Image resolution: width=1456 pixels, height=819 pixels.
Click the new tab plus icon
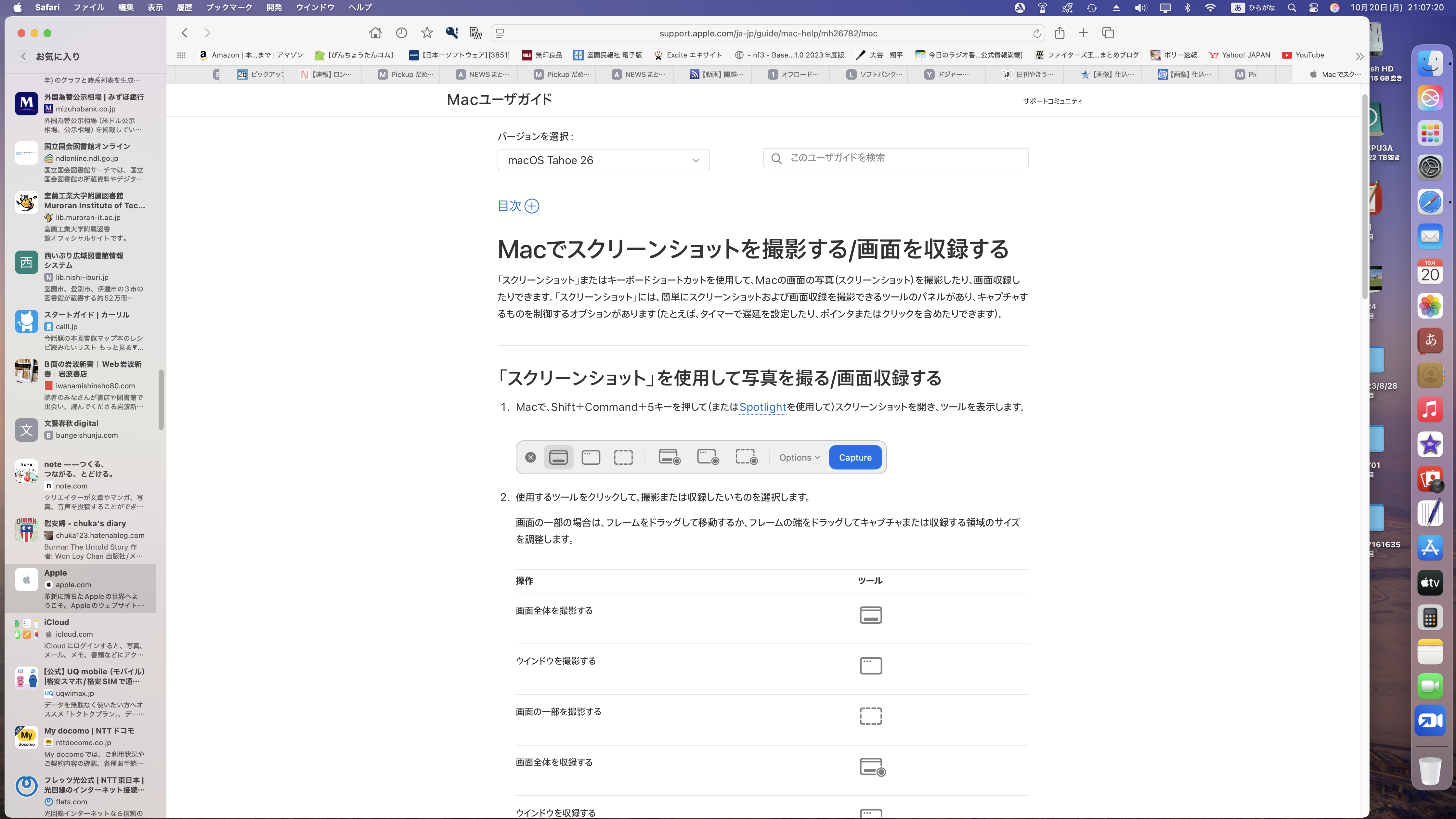pos(1083,33)
